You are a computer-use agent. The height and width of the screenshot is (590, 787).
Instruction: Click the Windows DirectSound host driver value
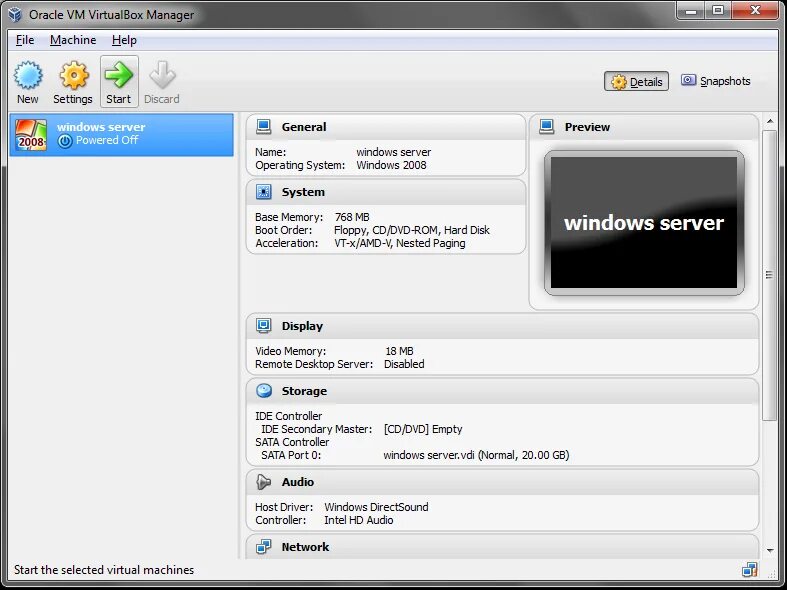(x=376, y=507)
